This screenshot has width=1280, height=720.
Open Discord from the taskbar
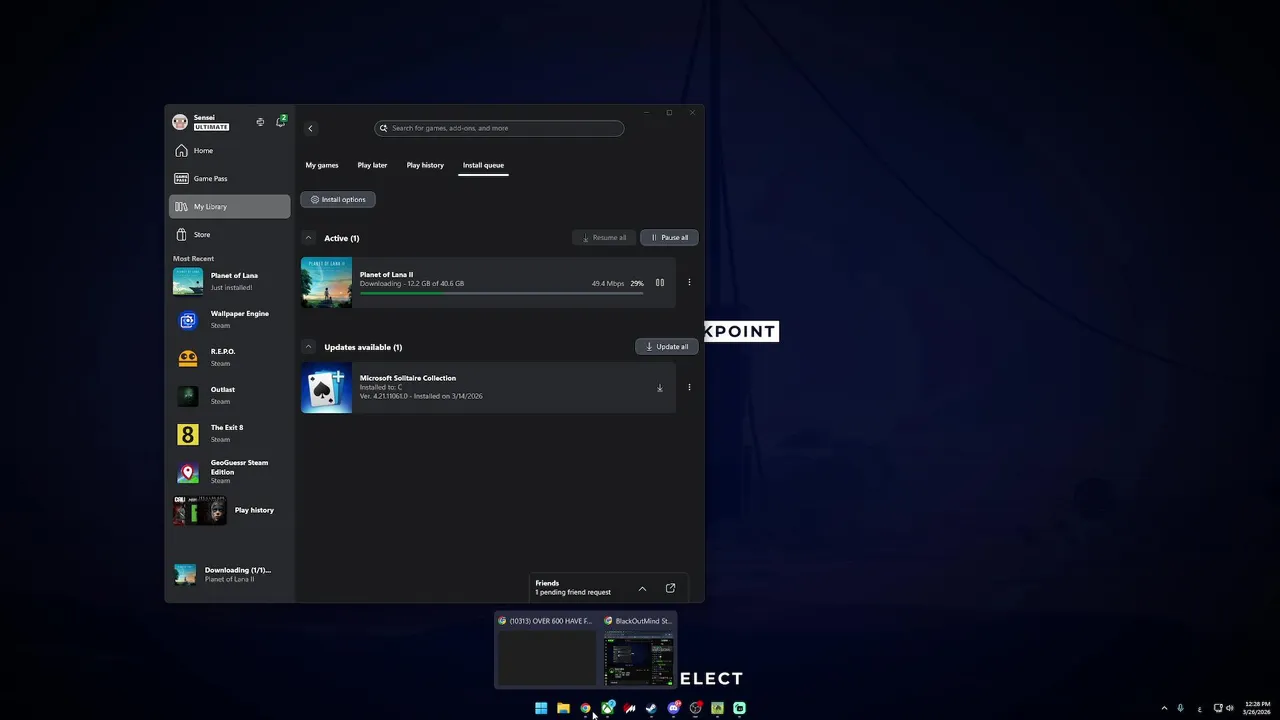coord(673,708)
